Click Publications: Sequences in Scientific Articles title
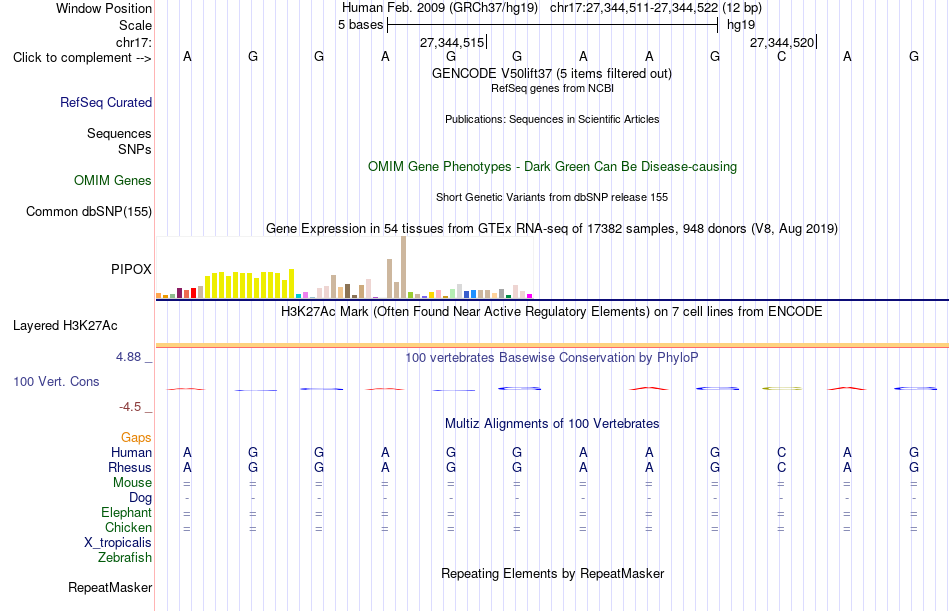The width and height of the screenshot is (950, 611). (552, 119)
